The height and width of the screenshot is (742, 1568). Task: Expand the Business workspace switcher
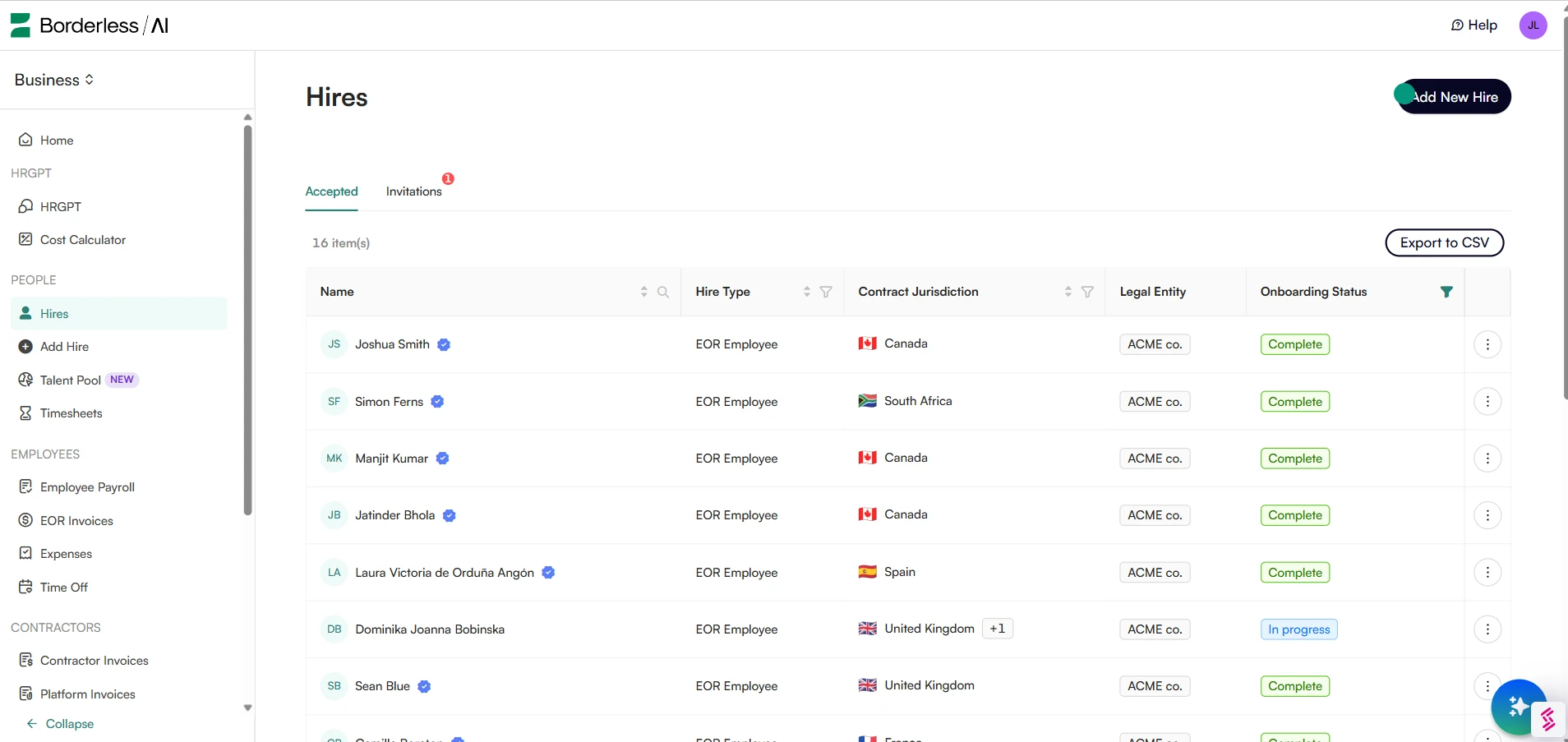[54, 80]
